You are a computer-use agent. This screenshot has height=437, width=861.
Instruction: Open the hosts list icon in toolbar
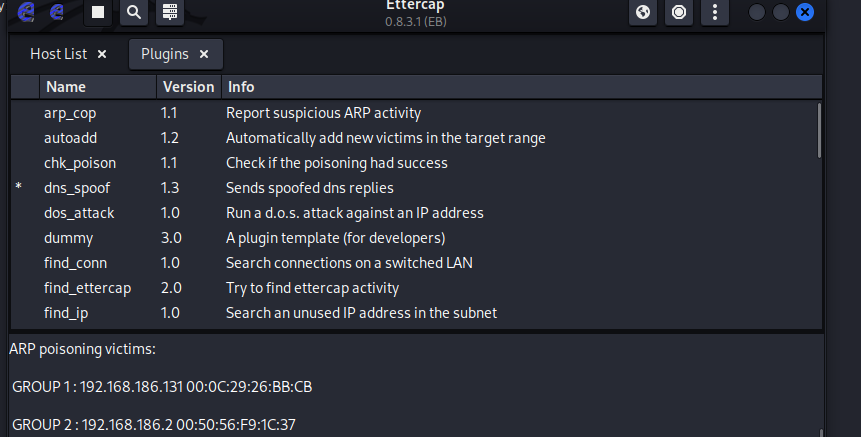pos(170,13)
